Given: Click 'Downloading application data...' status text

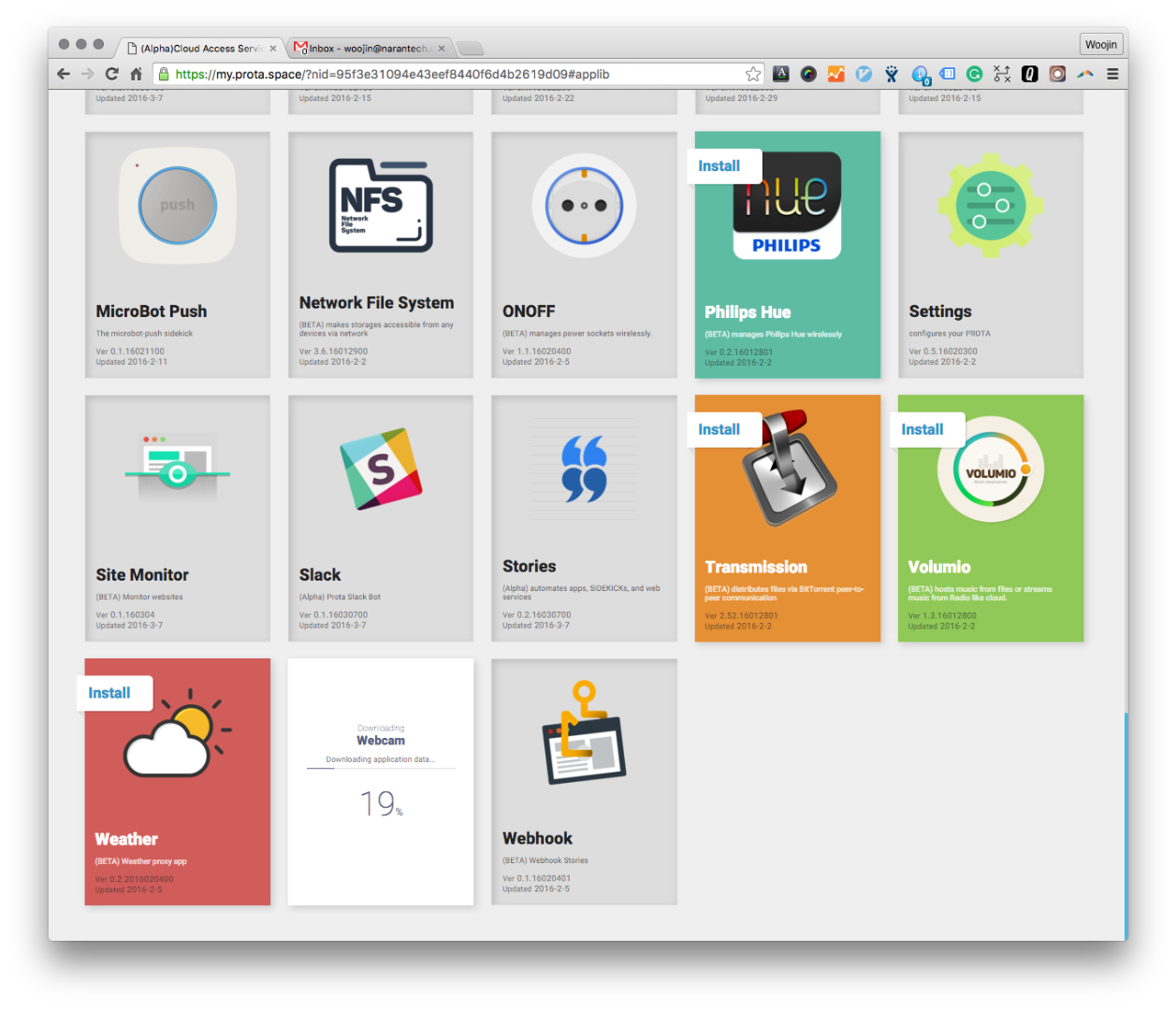Looking at the screenshot, I should (x=381, y=759).
